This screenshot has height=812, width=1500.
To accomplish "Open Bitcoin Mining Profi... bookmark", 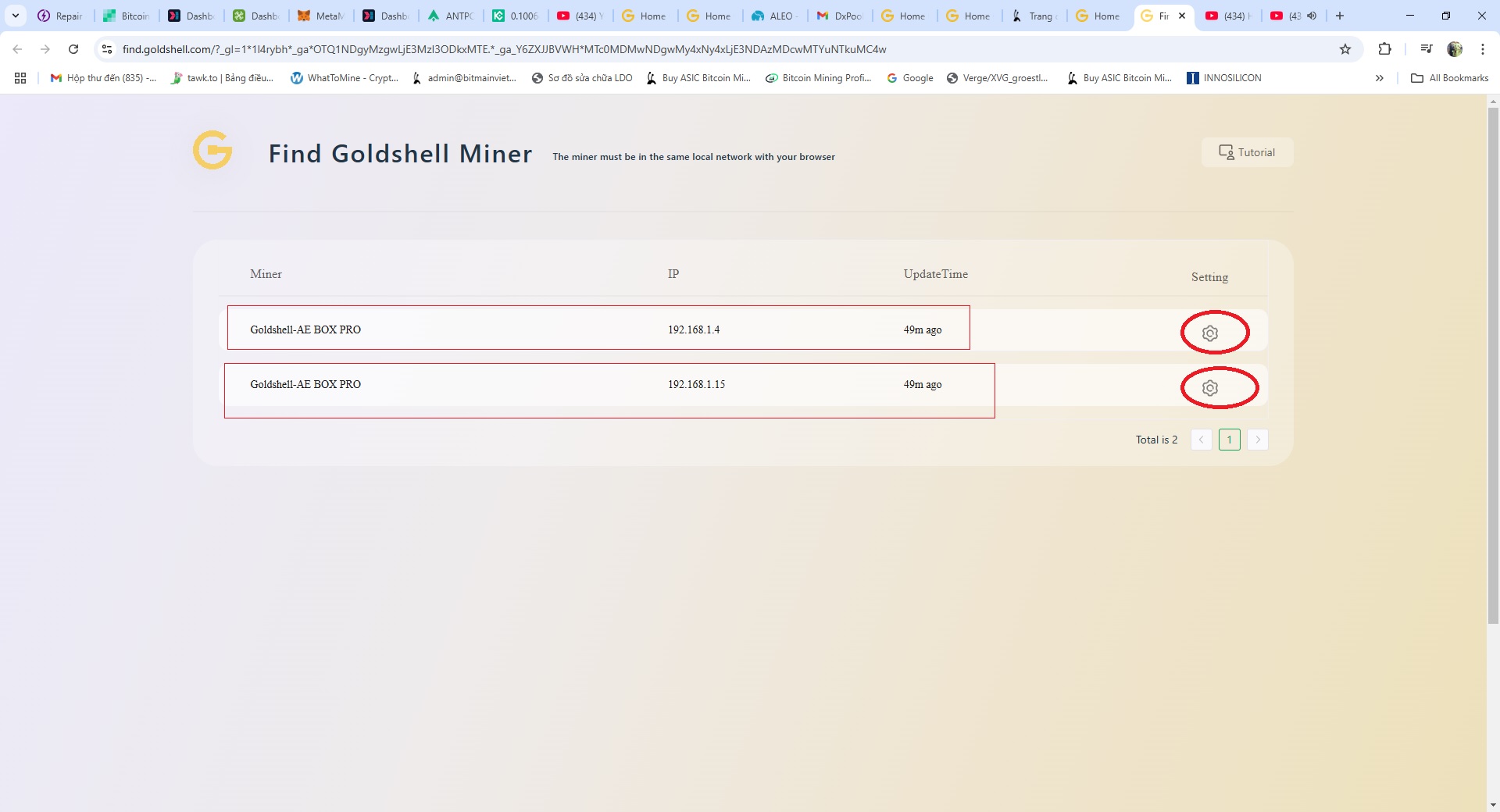I will tap(818, 78).
